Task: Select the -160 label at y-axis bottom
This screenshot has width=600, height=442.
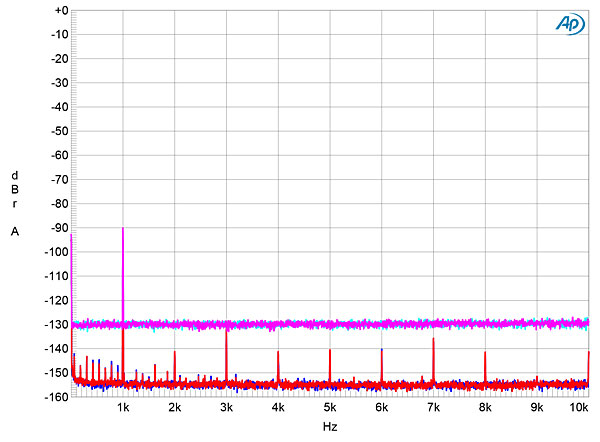Action: click(55, 397)
